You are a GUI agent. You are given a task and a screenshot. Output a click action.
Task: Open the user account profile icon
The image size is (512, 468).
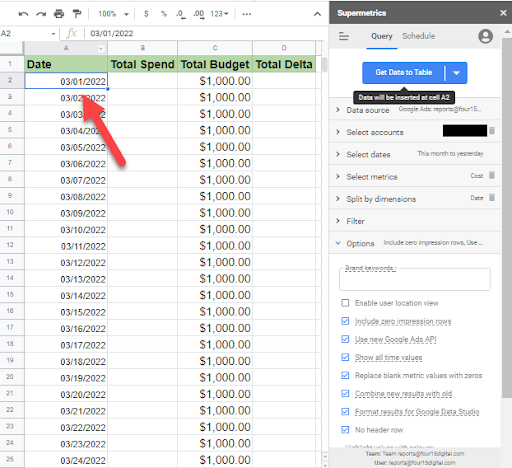point(485,36)
